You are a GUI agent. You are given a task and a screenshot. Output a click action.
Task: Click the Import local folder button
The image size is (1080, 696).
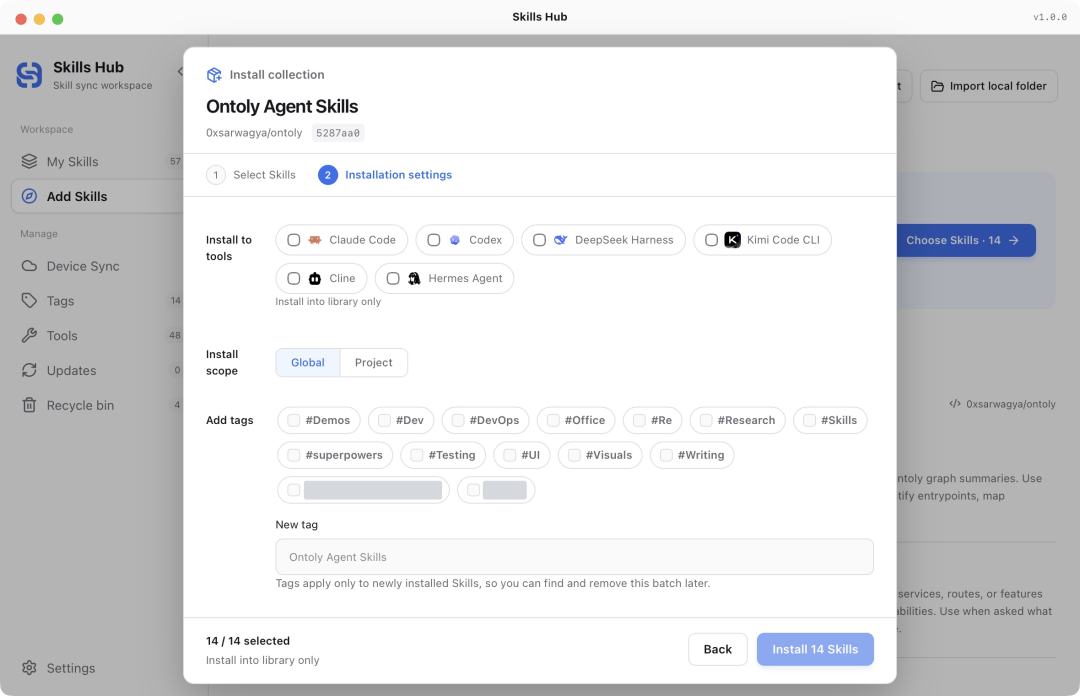click(x=988, y=86)
